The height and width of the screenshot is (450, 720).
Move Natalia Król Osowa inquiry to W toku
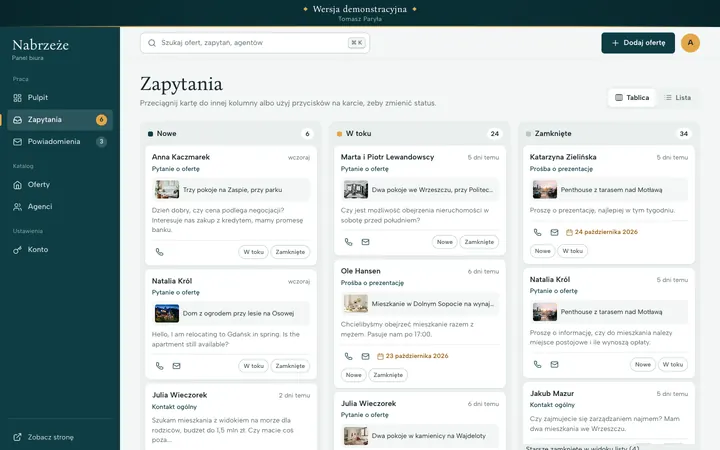(253, 366)
